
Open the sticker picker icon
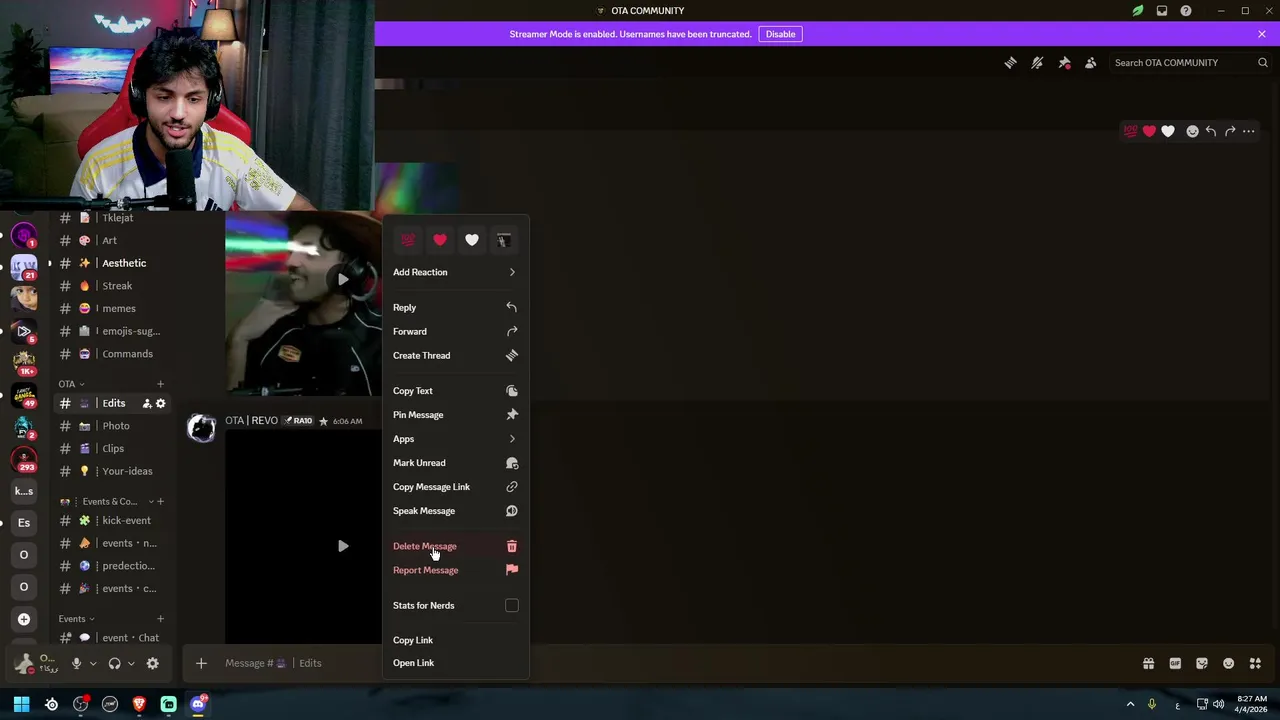tap(1202, 663)
